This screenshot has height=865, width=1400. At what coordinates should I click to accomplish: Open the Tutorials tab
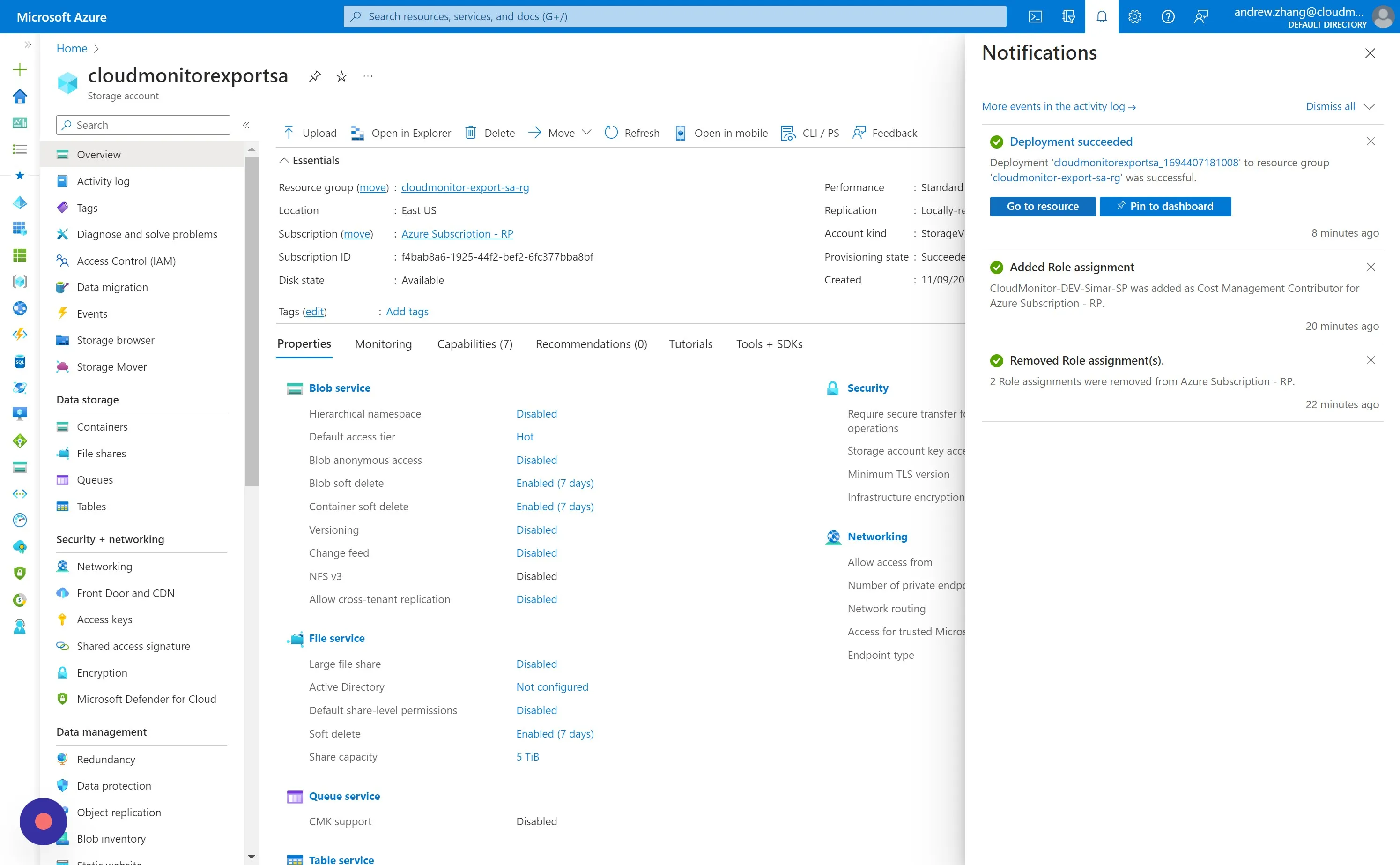tap(690, 344)
